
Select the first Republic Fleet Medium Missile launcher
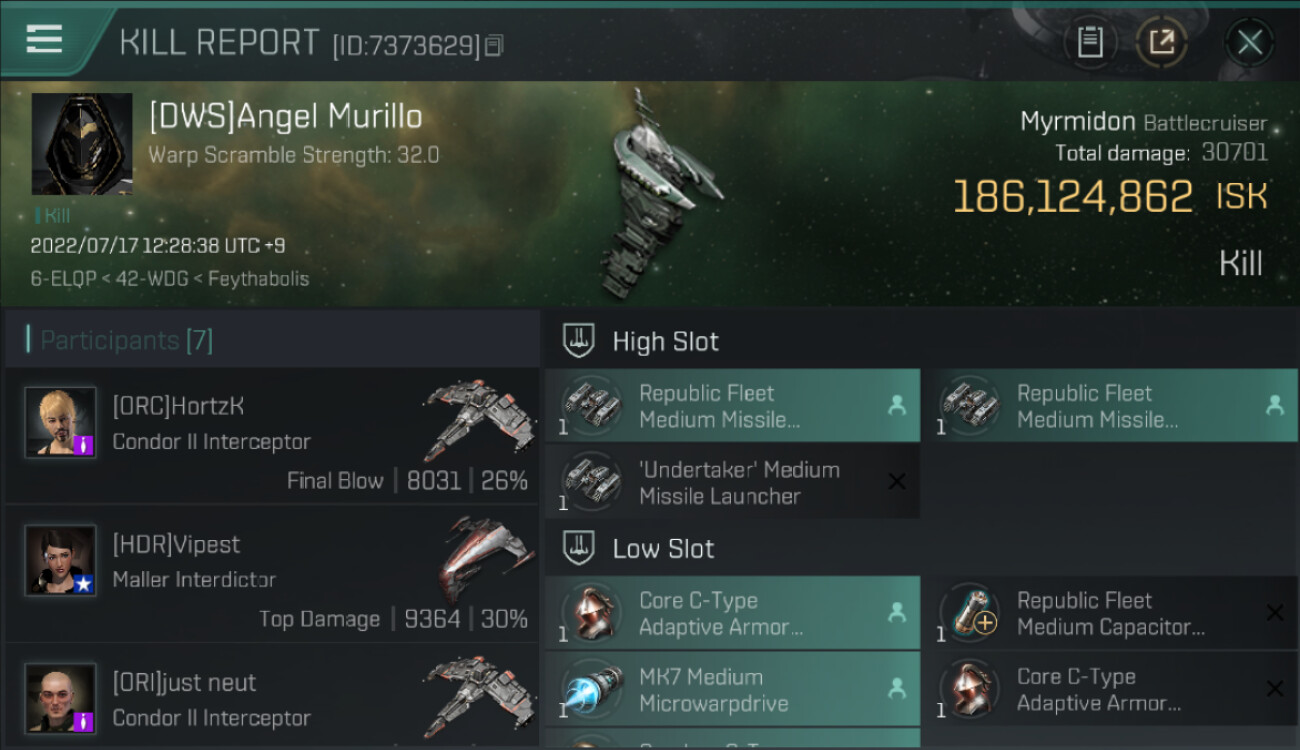(x=732, y=406)
